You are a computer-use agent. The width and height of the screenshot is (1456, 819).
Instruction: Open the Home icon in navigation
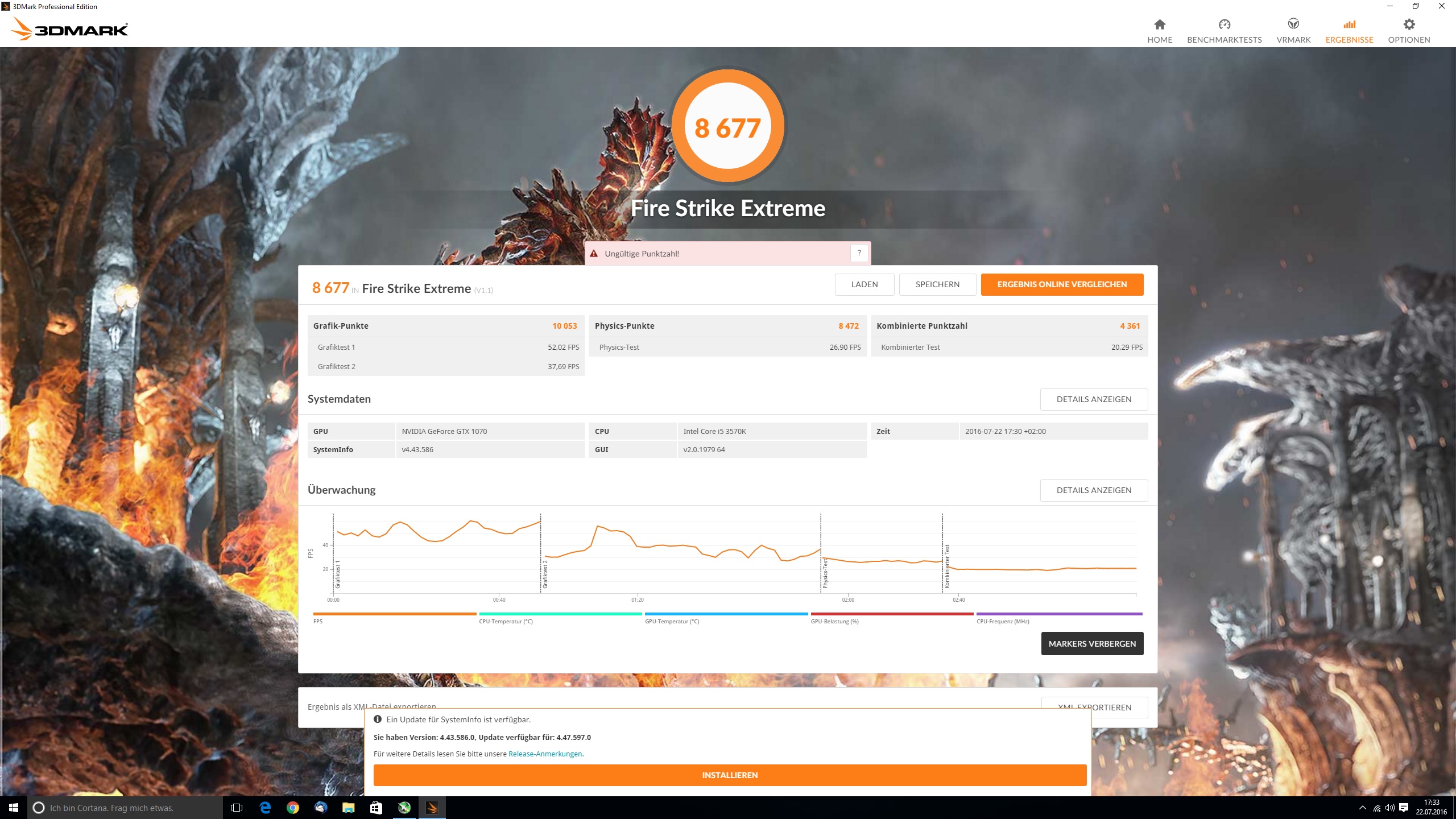click(x=1159, y=24)
